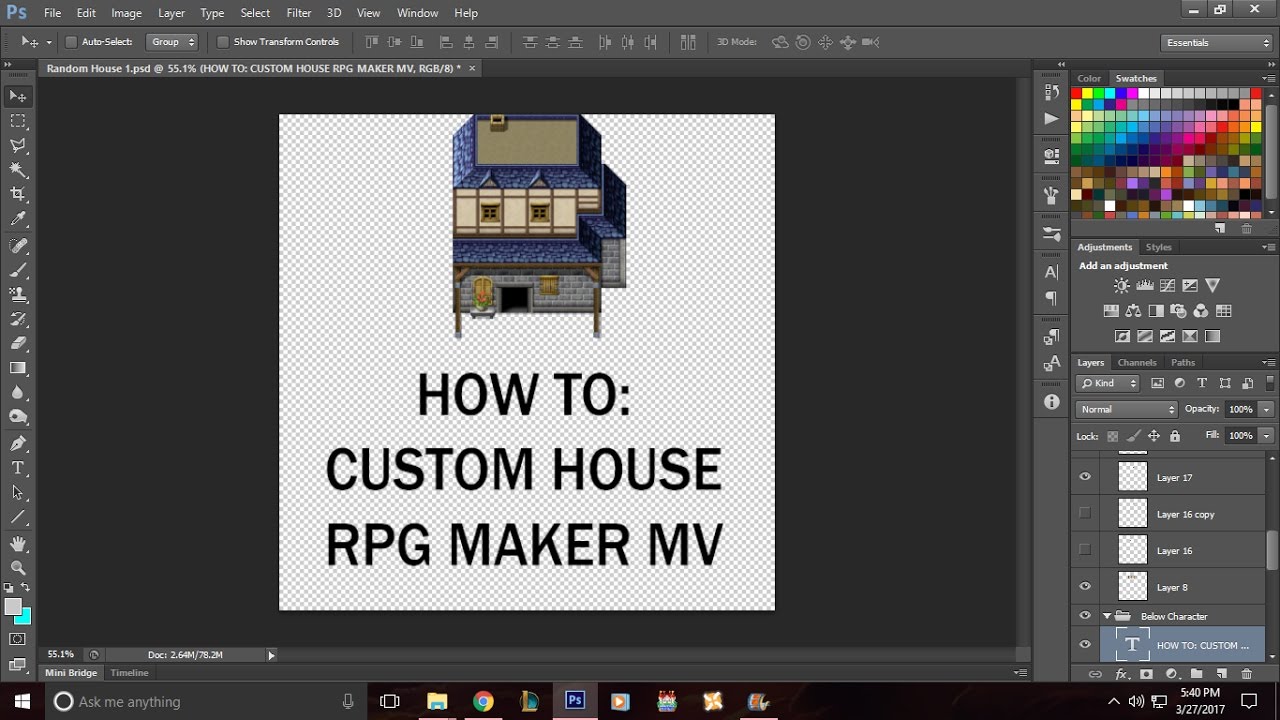Enable the Auto-Select checkbox
Viewport: 1280px width, 720px height.
click(71, 42)
